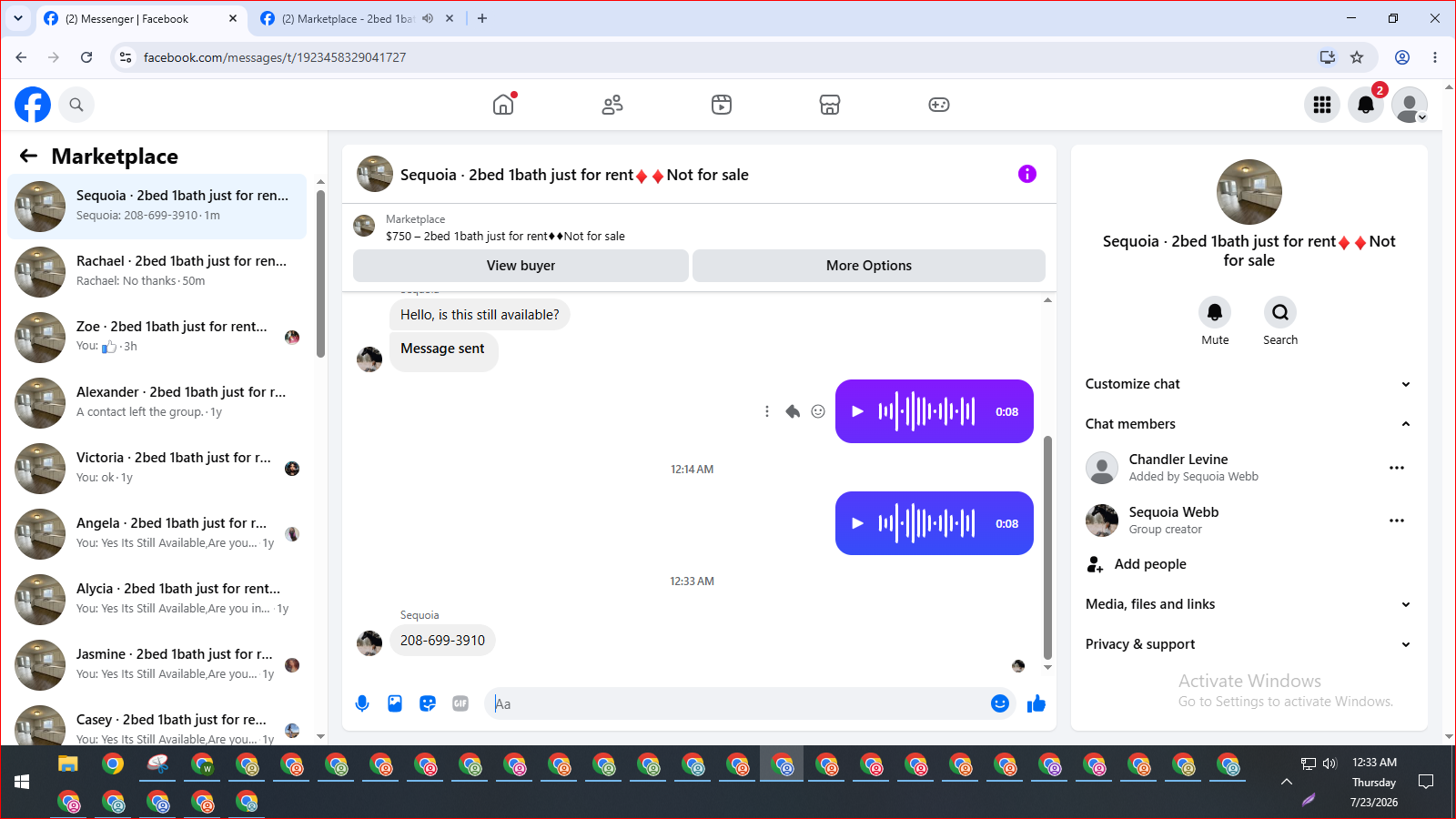Expand Customize chat section
This screenshot has height=819, width=1456.
pyautogui.click(x=1249, y=384)
